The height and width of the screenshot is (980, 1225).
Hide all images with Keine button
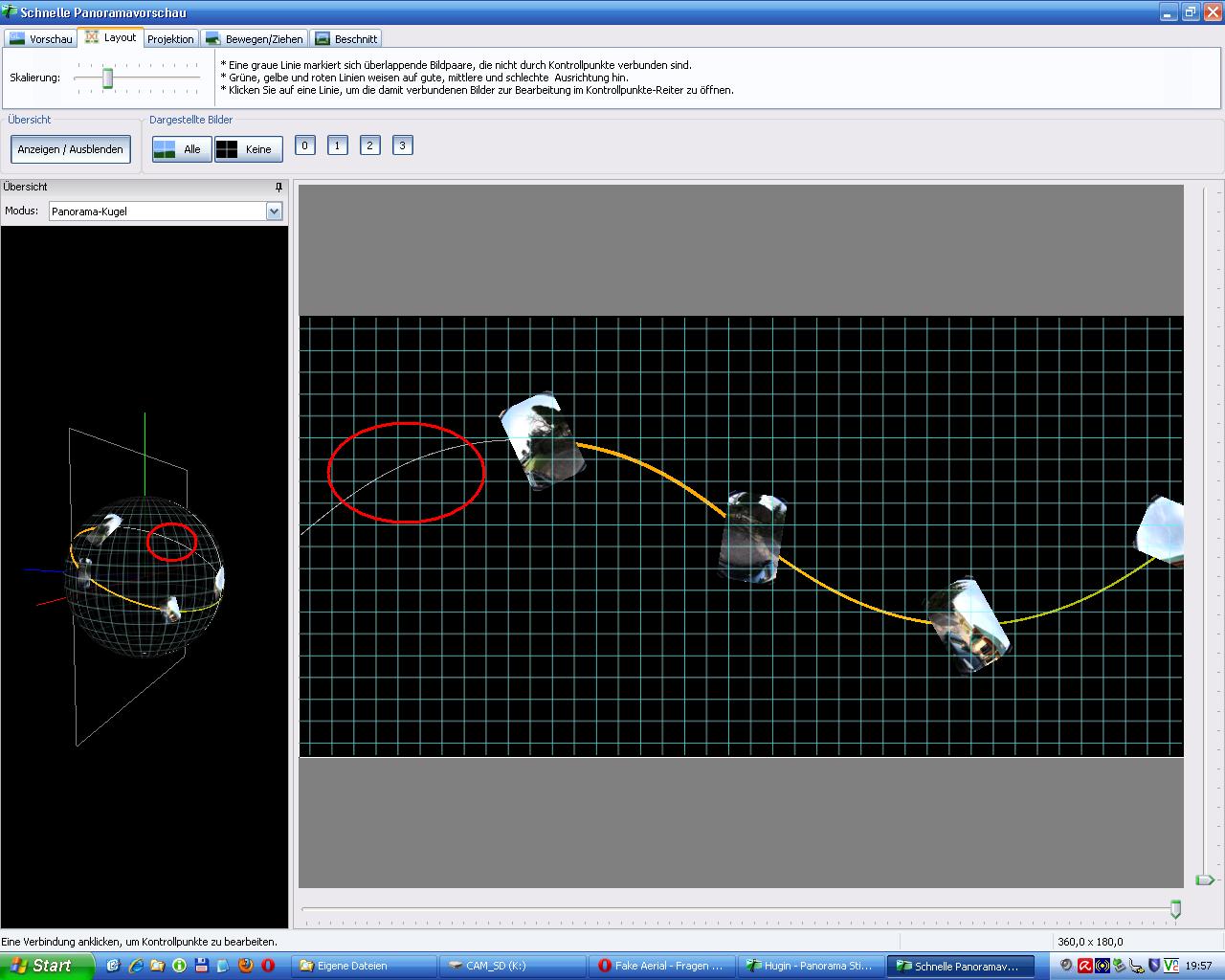coord(248,149)
